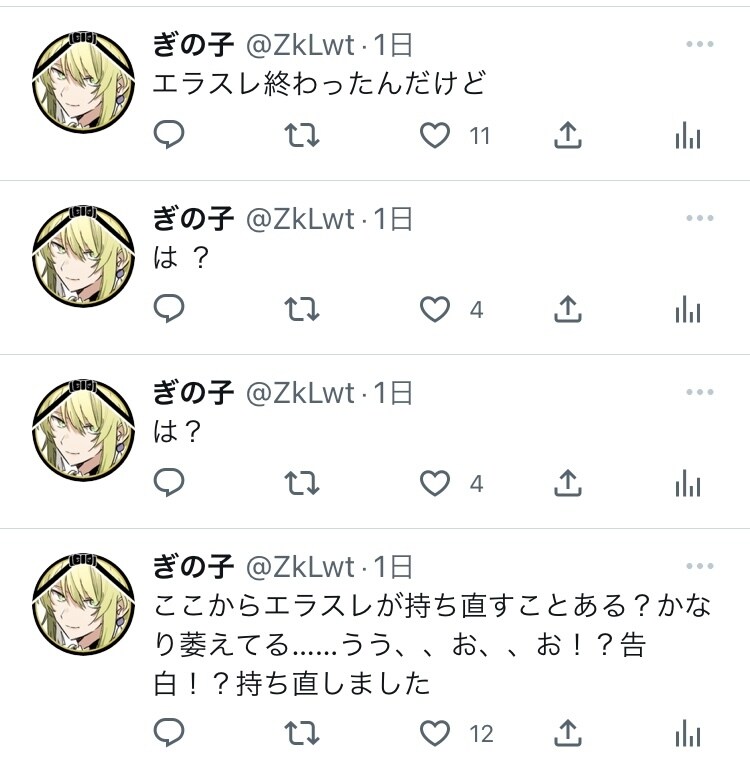Retweet the エラスレ終わったんだけど tweet
Image resolution: width=750 pixels, height=777 pixels.
302,135
